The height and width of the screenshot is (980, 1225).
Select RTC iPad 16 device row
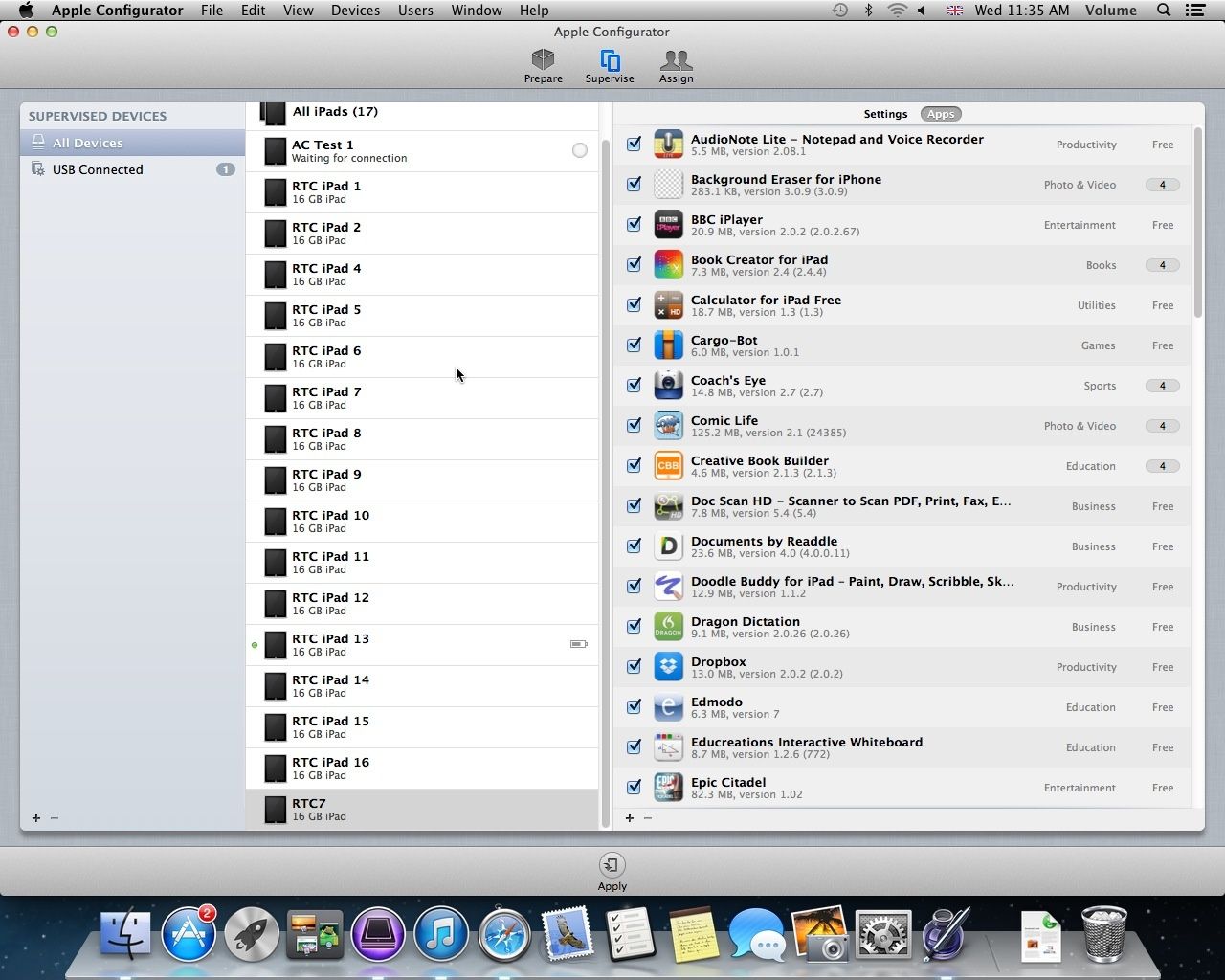click(x=422, y=768)
